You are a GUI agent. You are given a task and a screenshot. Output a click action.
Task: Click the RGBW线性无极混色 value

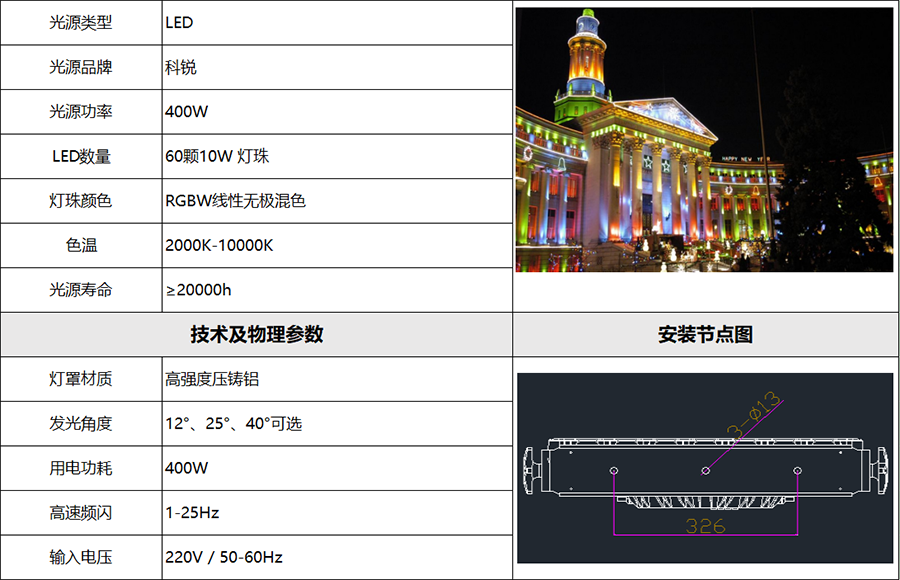235,201
